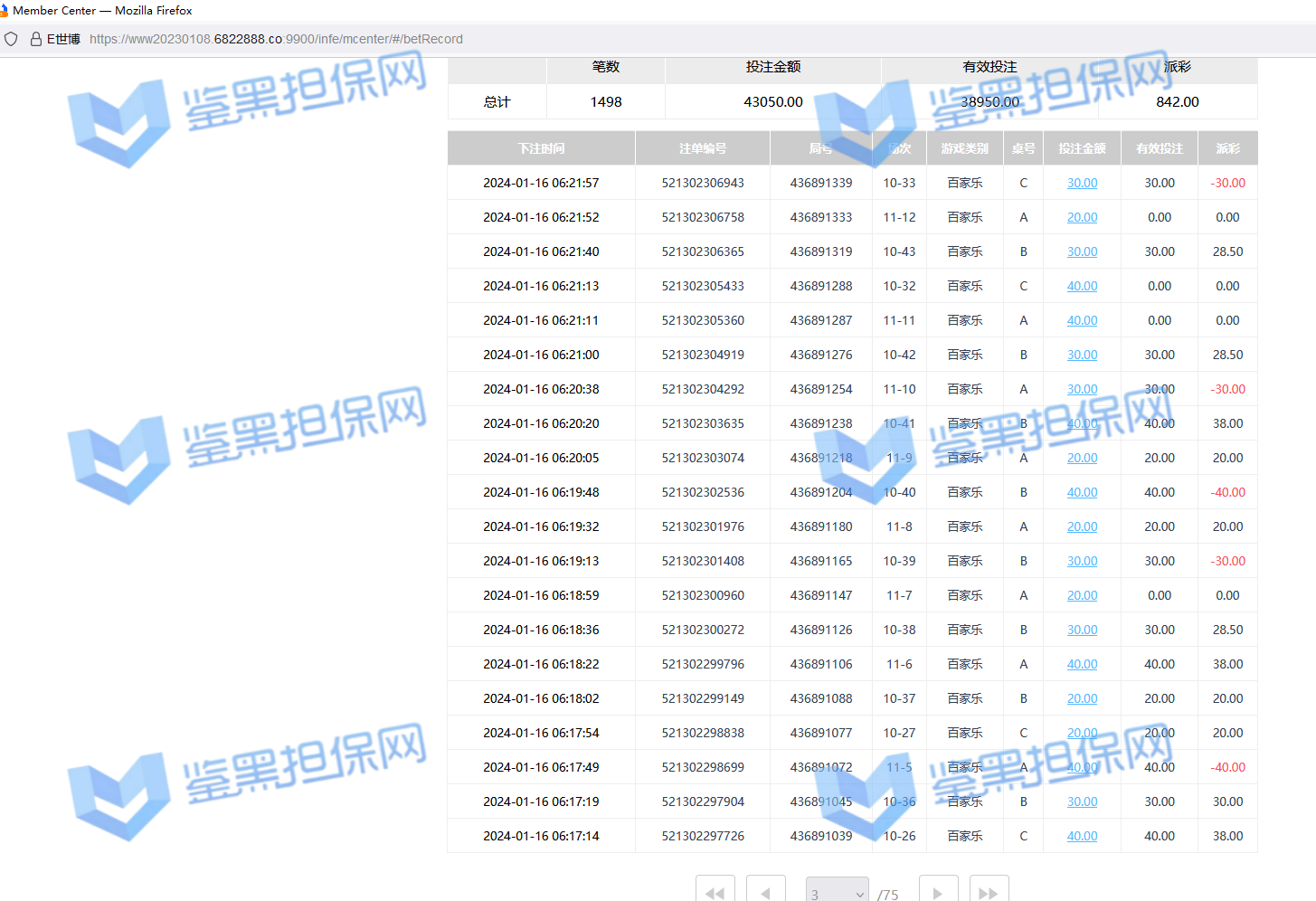Open bet amount link for order 521302306943
Viewport: 1316px width, 901px height.
point(1082,183)
